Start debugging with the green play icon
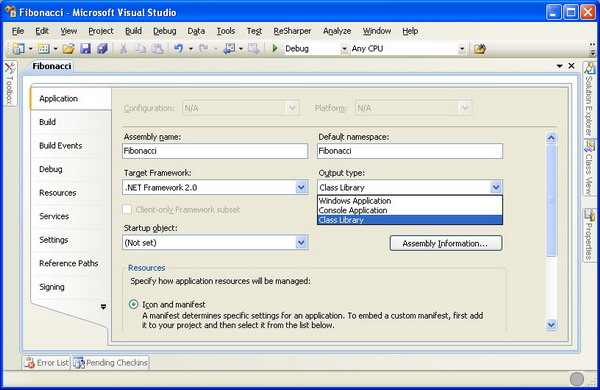The height and width of the screenshot is (390, 600). [x=274, y=49]
